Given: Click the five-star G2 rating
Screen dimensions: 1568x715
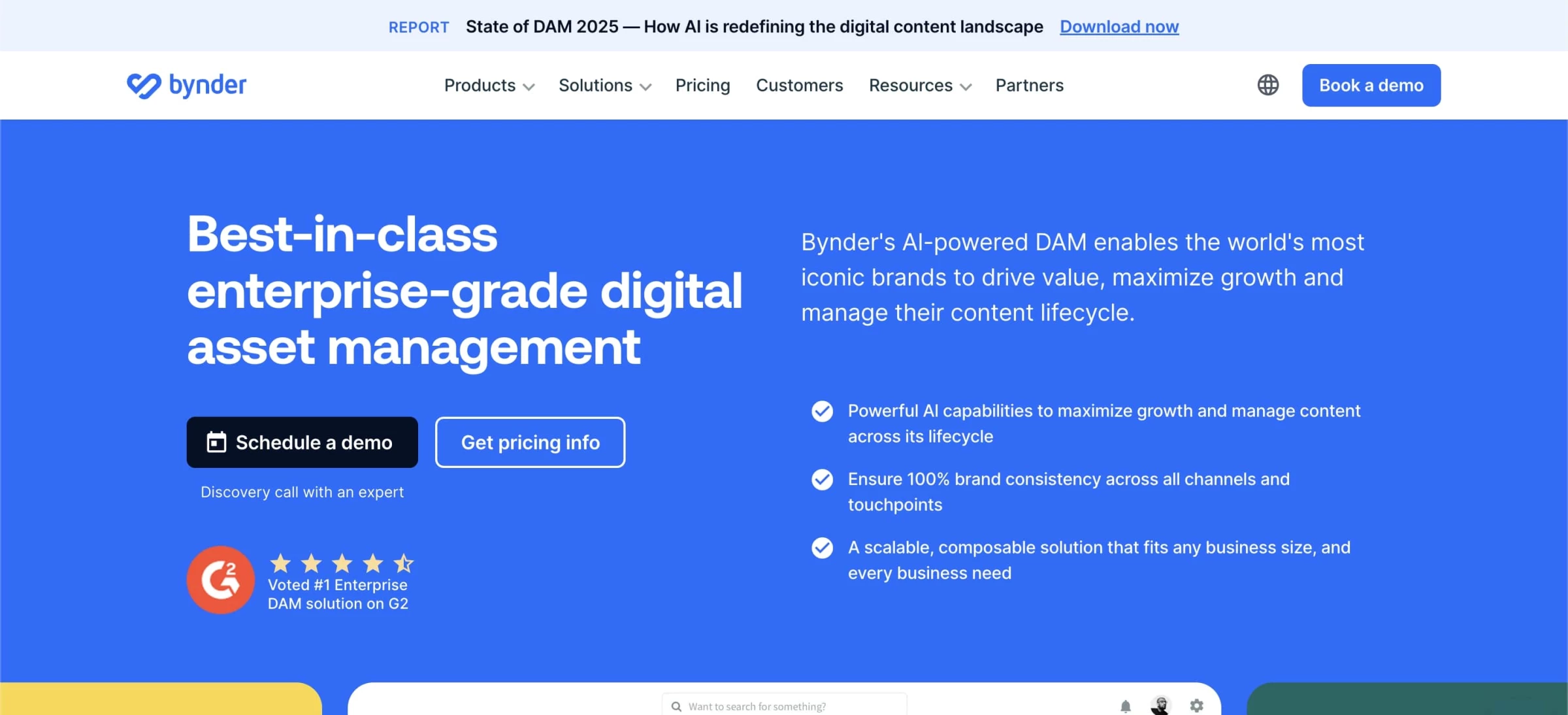Looking at the screenshot, I should click(x=342, y=563).
